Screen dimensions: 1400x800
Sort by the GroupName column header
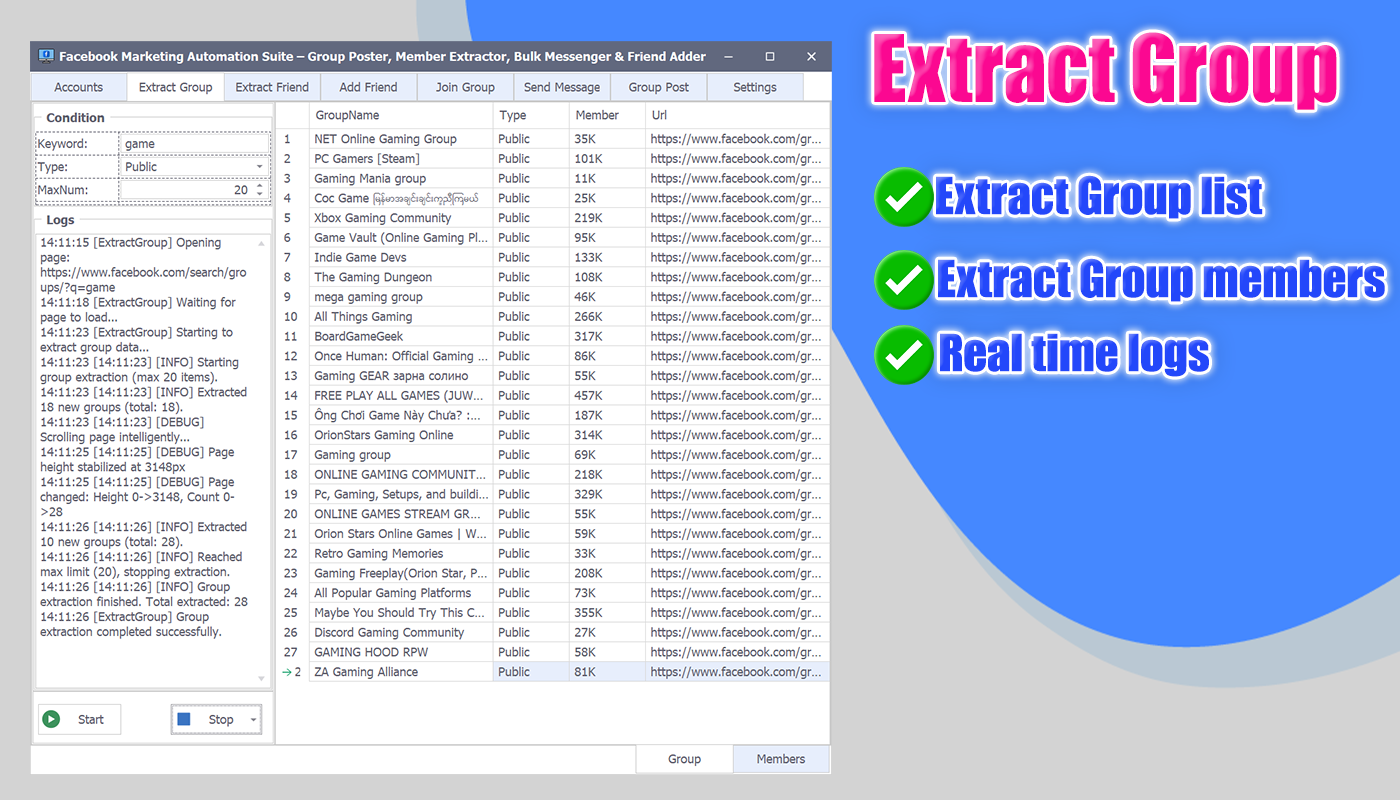click(401, 115)
